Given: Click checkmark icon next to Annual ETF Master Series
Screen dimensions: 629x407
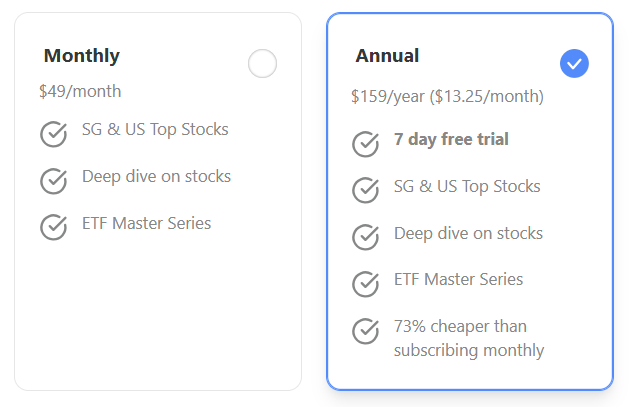Looking at the screenshot, I should 365,284.
